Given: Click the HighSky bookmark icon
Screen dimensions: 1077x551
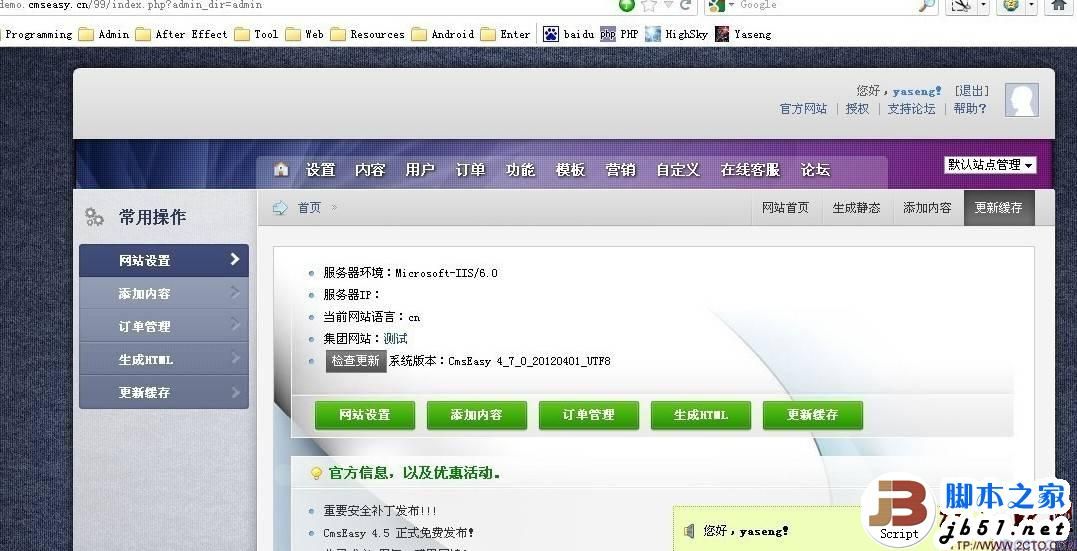Looking at the screenshot, I should (653, 34).
